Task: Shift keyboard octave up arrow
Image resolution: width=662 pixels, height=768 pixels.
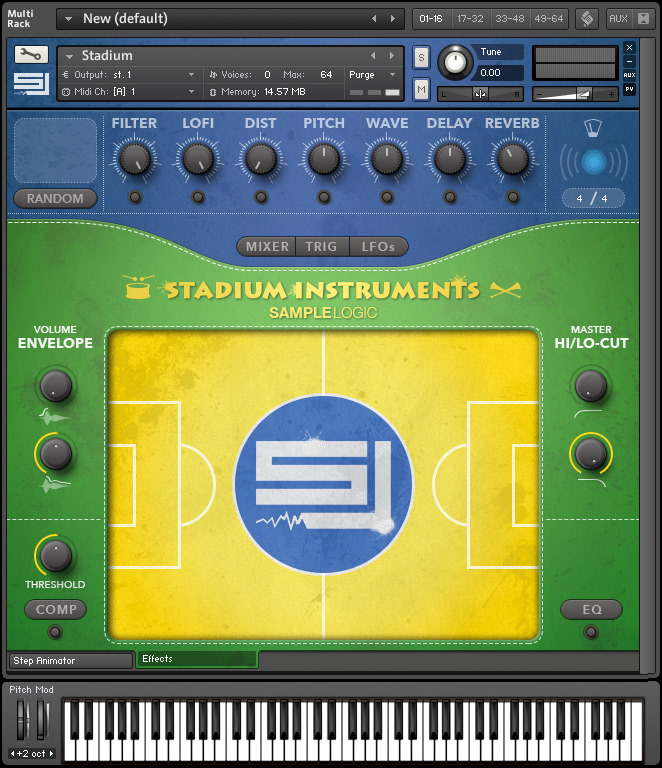Action: [51, 753]
